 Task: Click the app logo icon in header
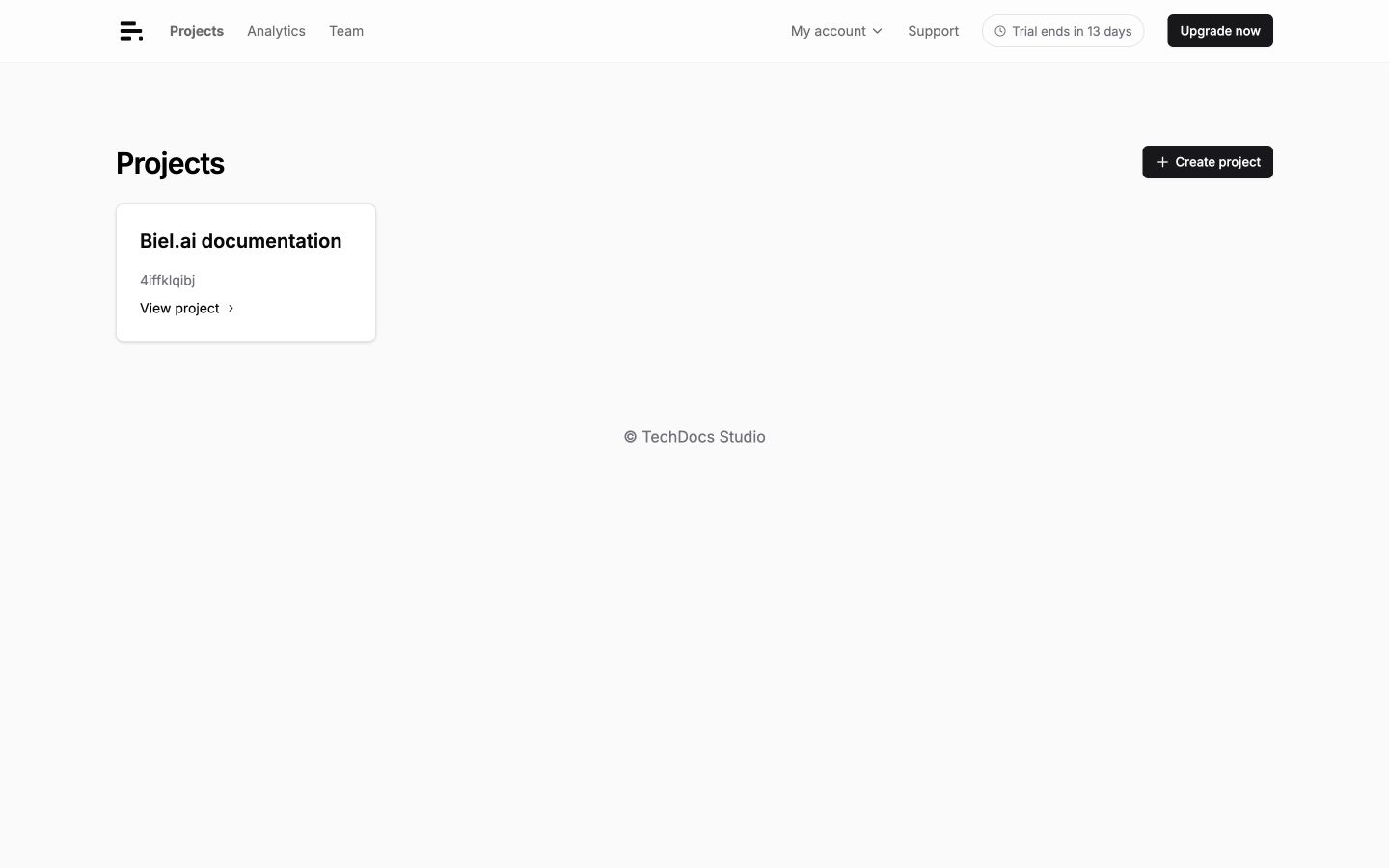(131, 31)
